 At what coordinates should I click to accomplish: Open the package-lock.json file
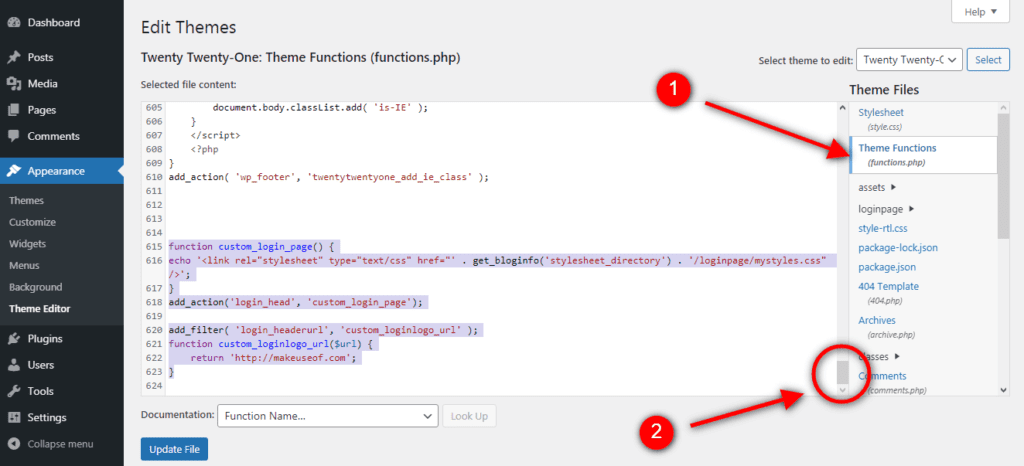[899, 247]
